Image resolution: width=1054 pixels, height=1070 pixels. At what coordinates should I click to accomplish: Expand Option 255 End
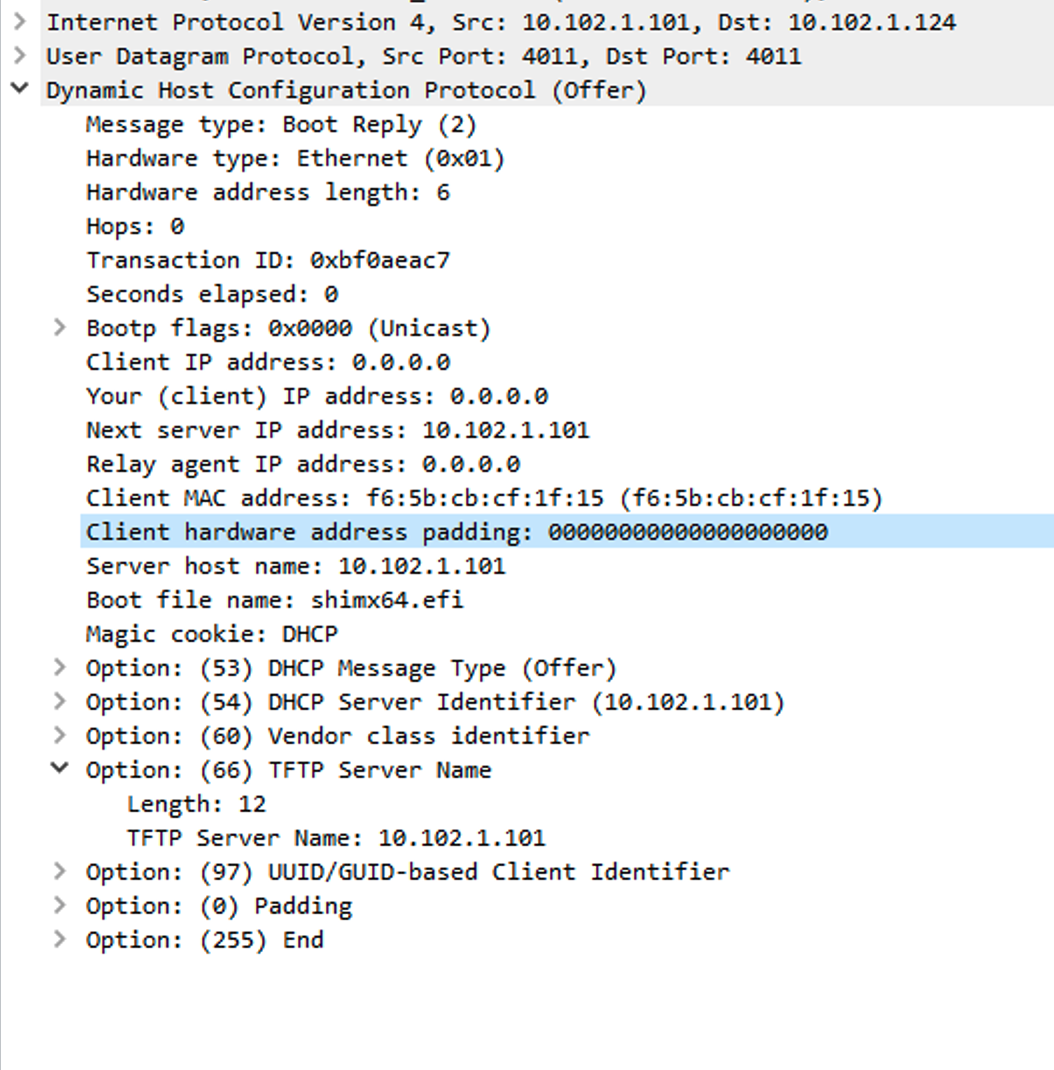pos(59,939)
